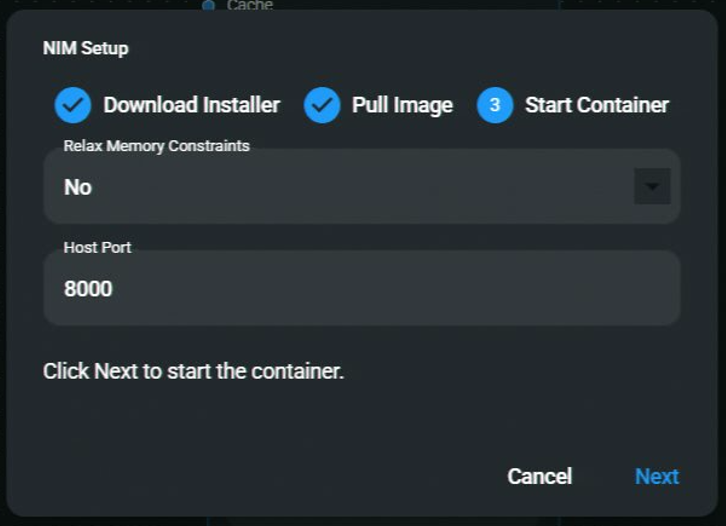Click the Download Installer checkmark icon
The height and width of the screenshot is (526, 726).
(72, 105)
